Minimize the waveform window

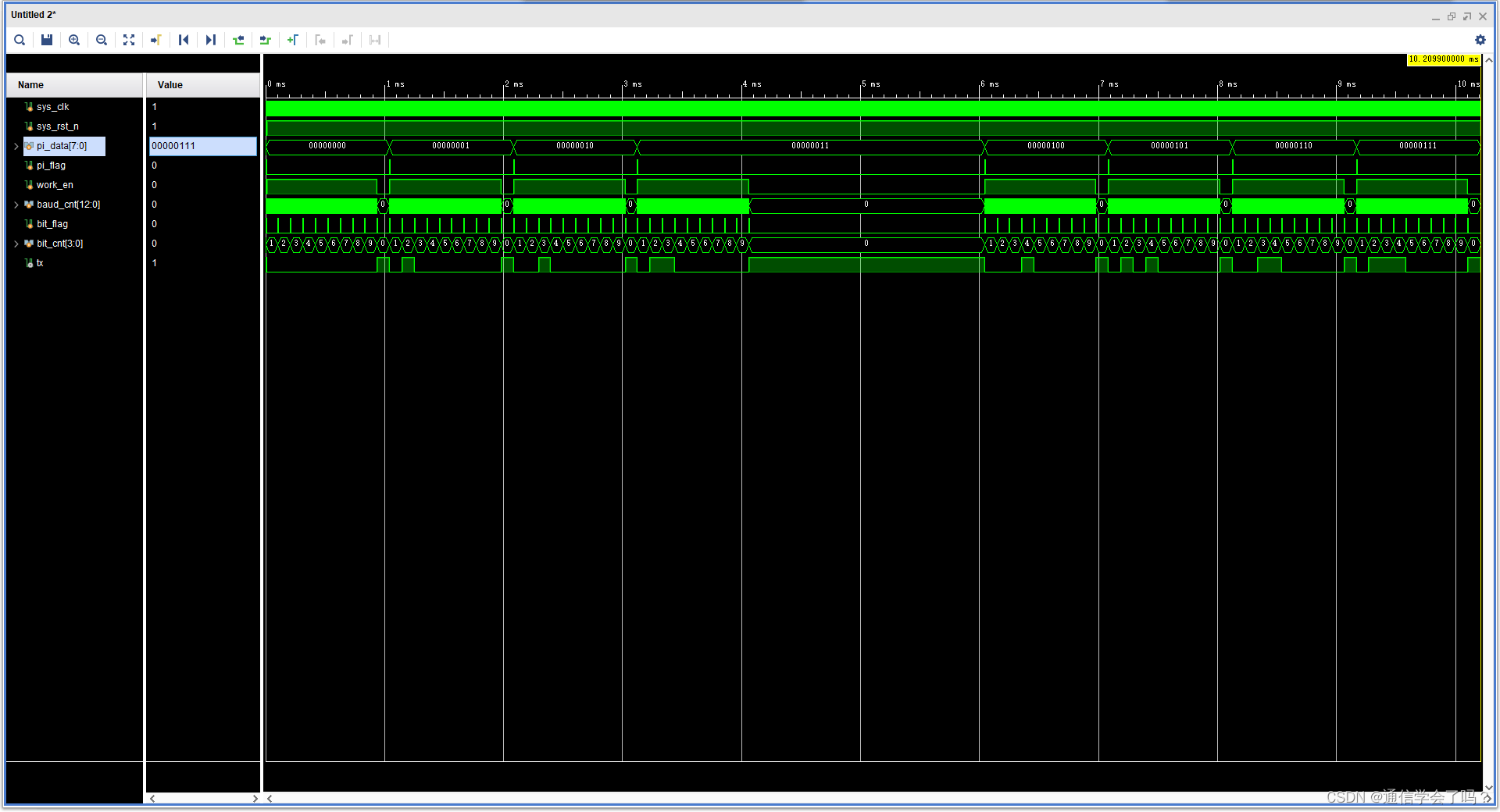click(1436, 16)
